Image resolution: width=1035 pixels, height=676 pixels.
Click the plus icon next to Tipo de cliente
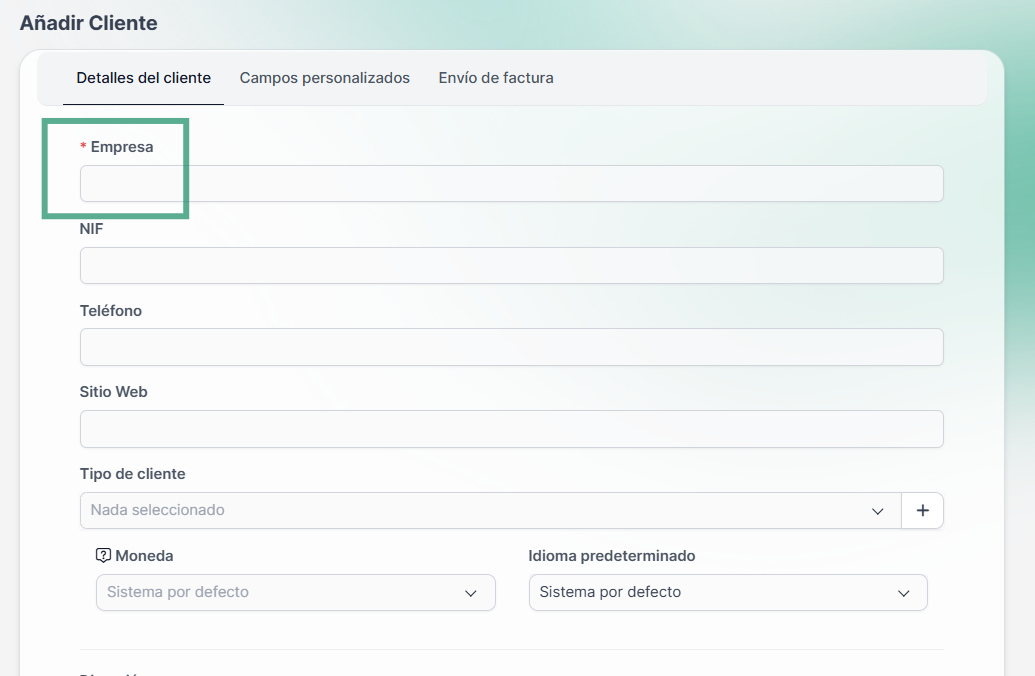pos(922,510)
